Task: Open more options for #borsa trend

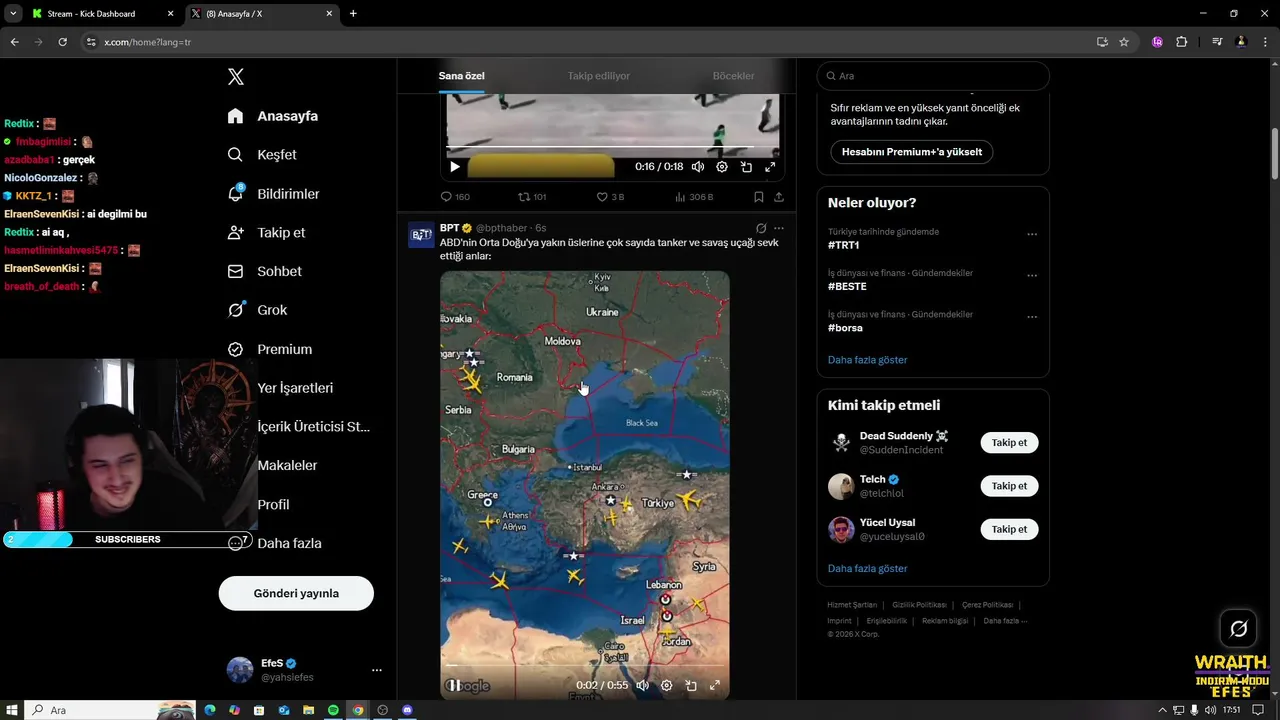Action: point(1032,317)
